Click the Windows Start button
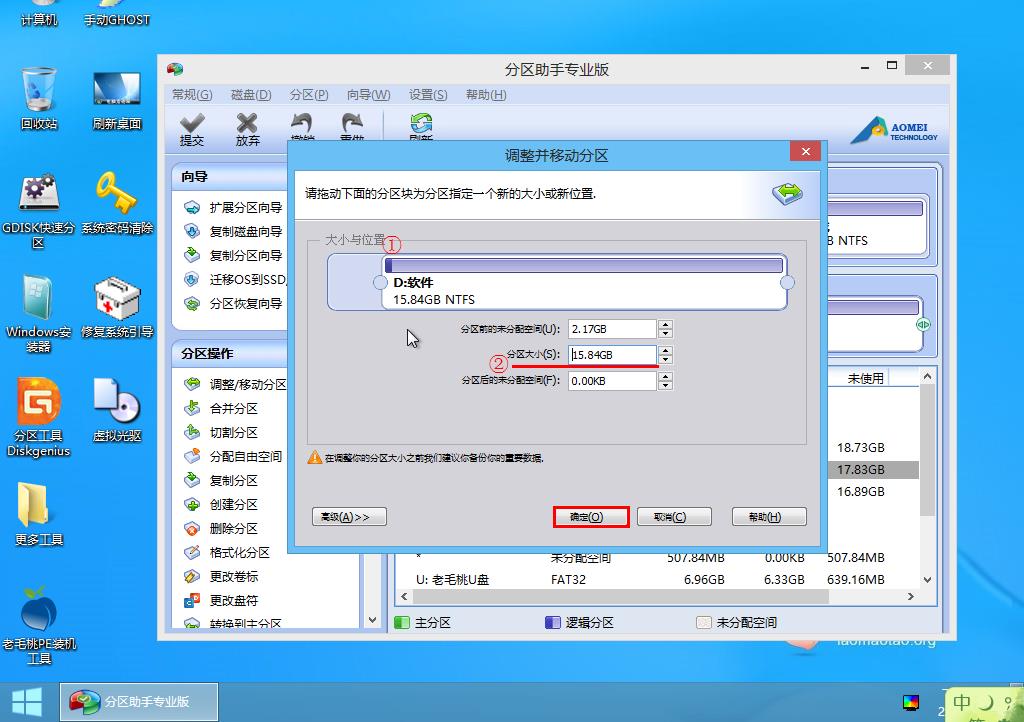The height and width of the screenshot is (722, 1024). [x=26, y=701]
